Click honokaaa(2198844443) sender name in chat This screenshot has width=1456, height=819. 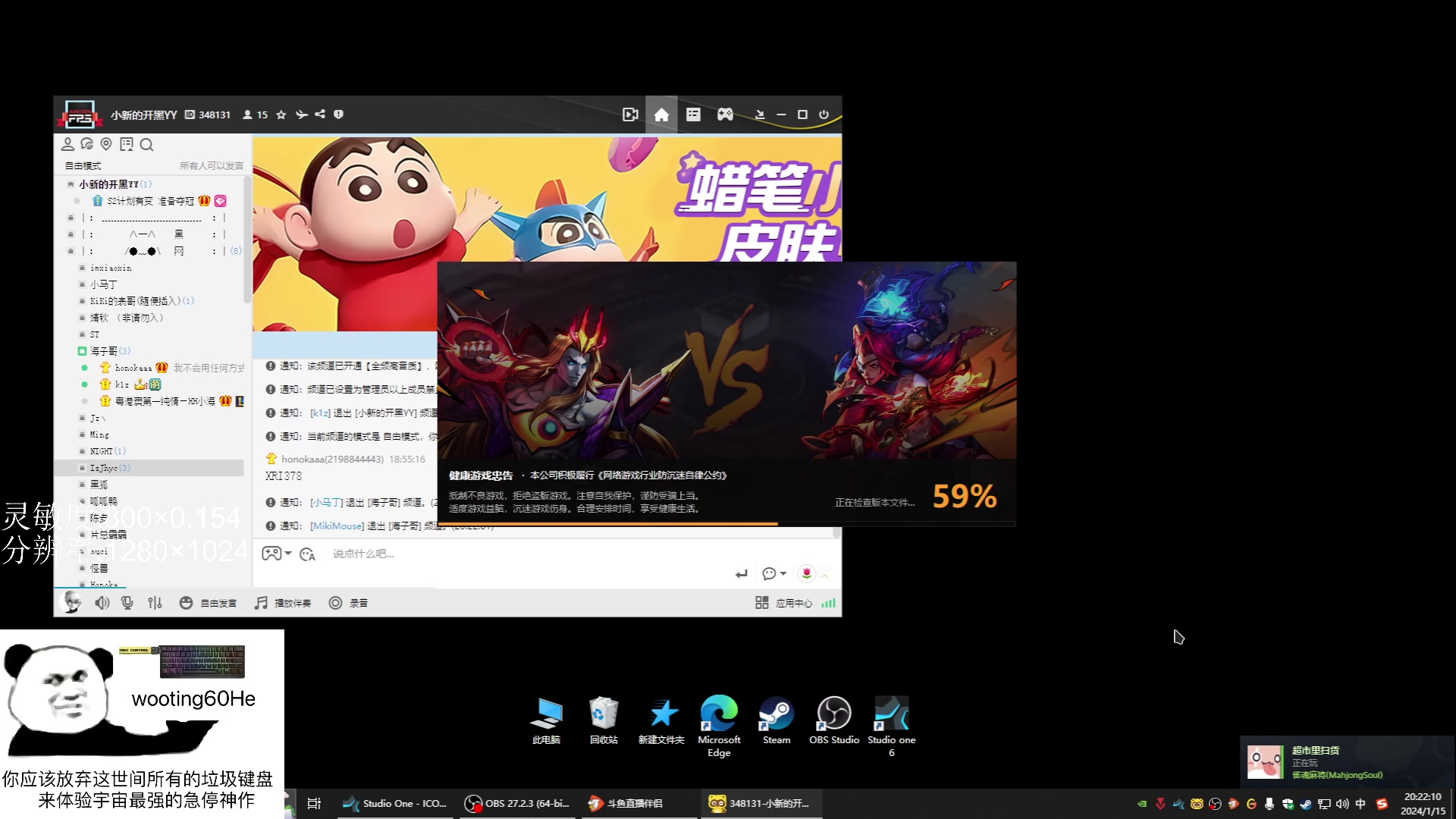coord(332,459)
